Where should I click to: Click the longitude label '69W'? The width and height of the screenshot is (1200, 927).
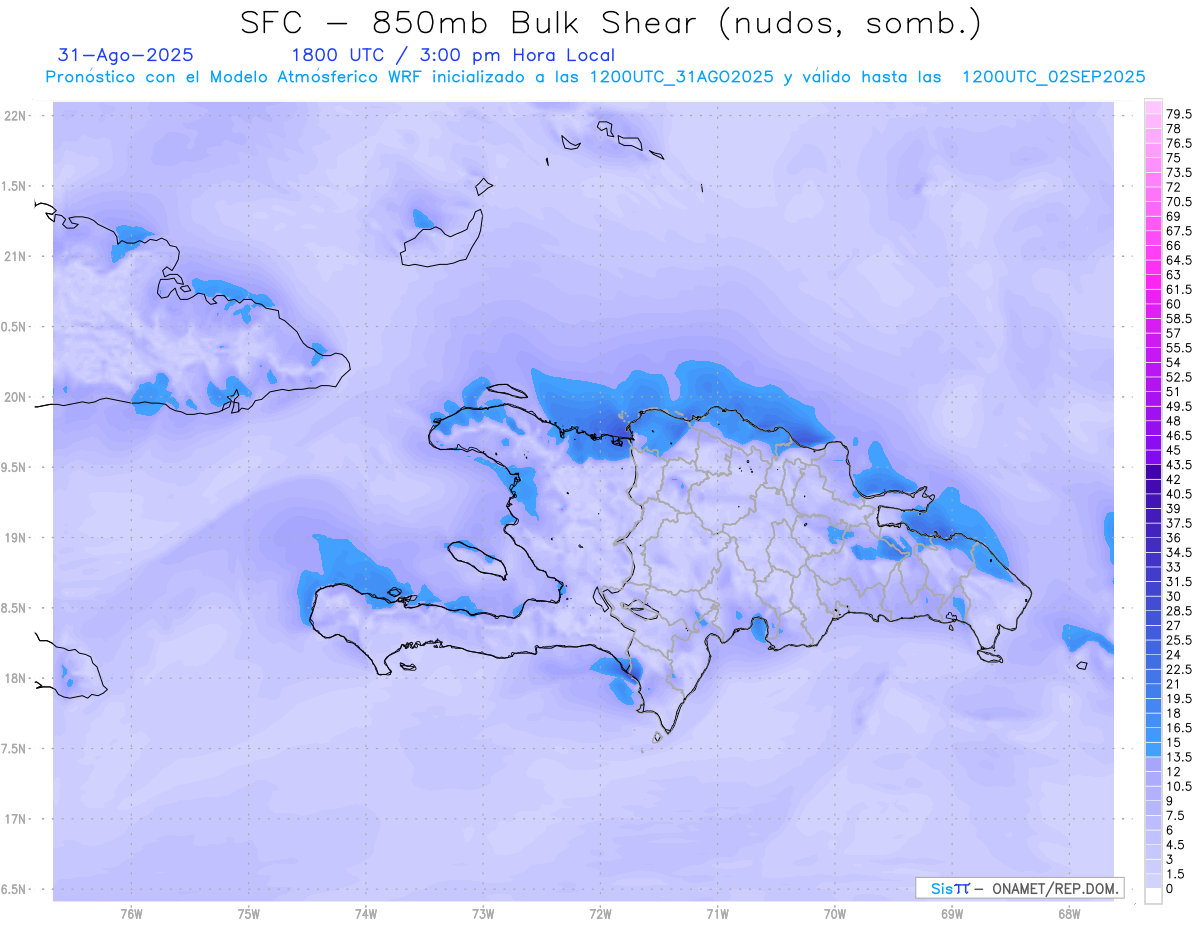coord(952,914)
